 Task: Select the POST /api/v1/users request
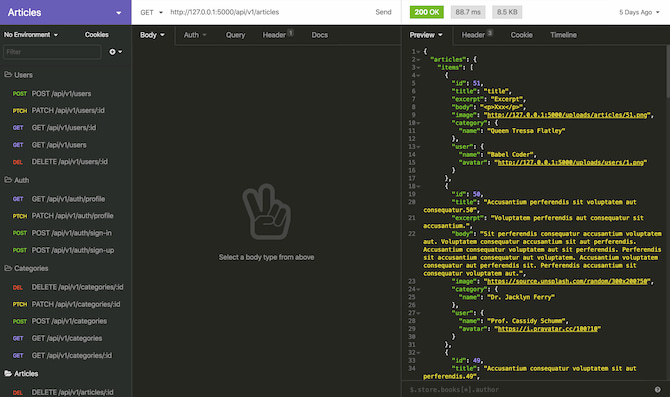[66, 94]
